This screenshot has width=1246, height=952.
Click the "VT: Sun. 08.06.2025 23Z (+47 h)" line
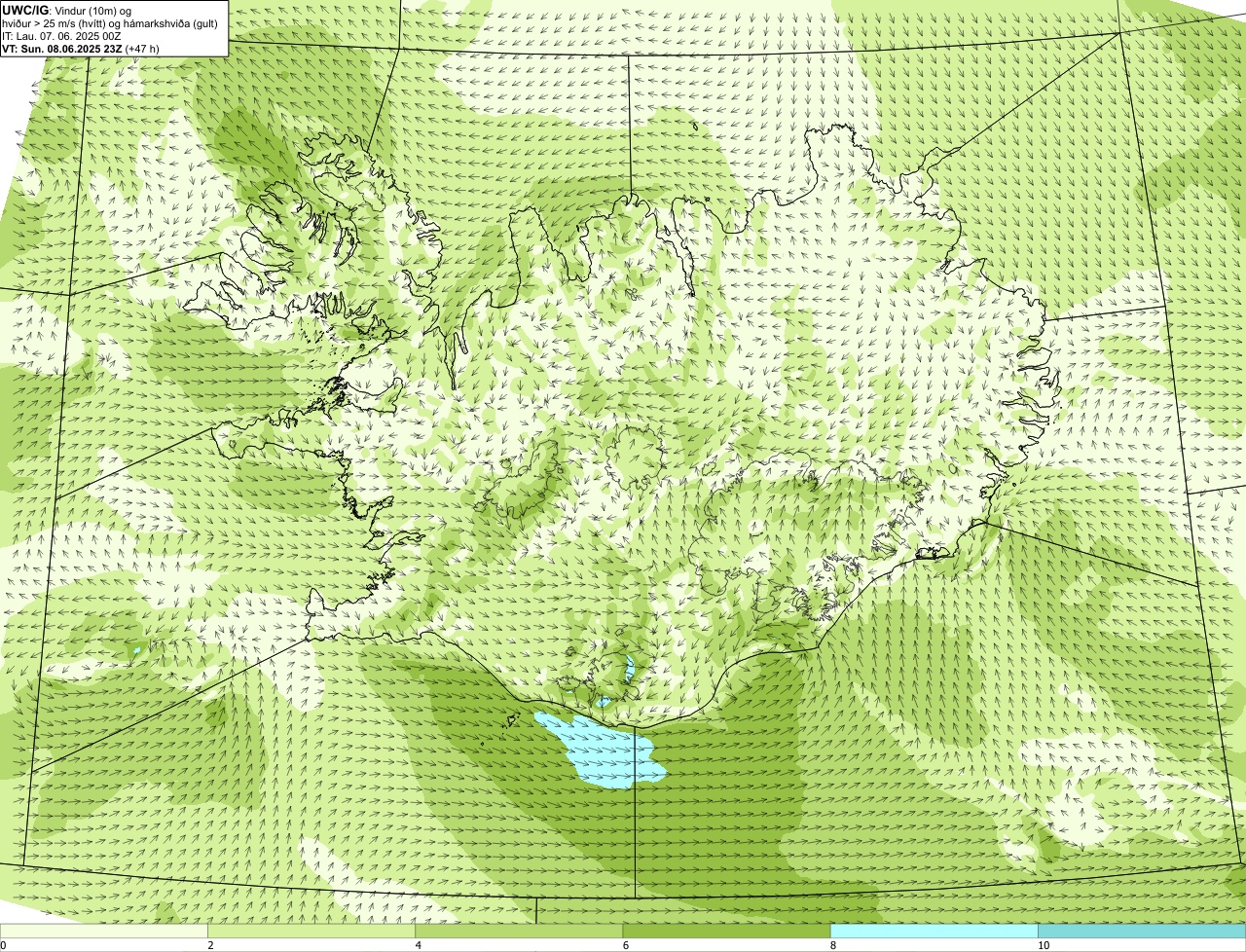[x=80, y=49]
